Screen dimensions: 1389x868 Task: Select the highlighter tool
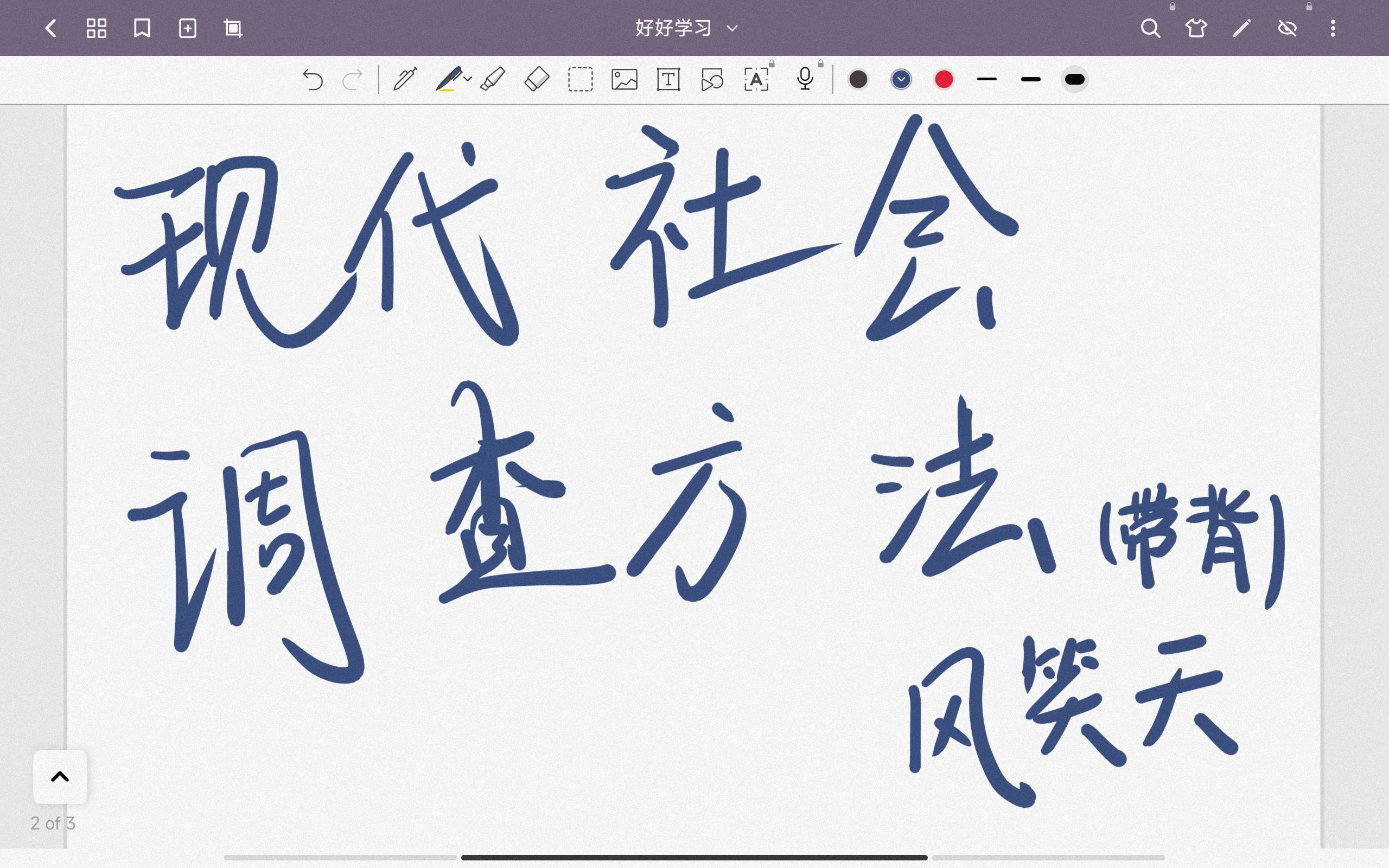tap(493, 79)
